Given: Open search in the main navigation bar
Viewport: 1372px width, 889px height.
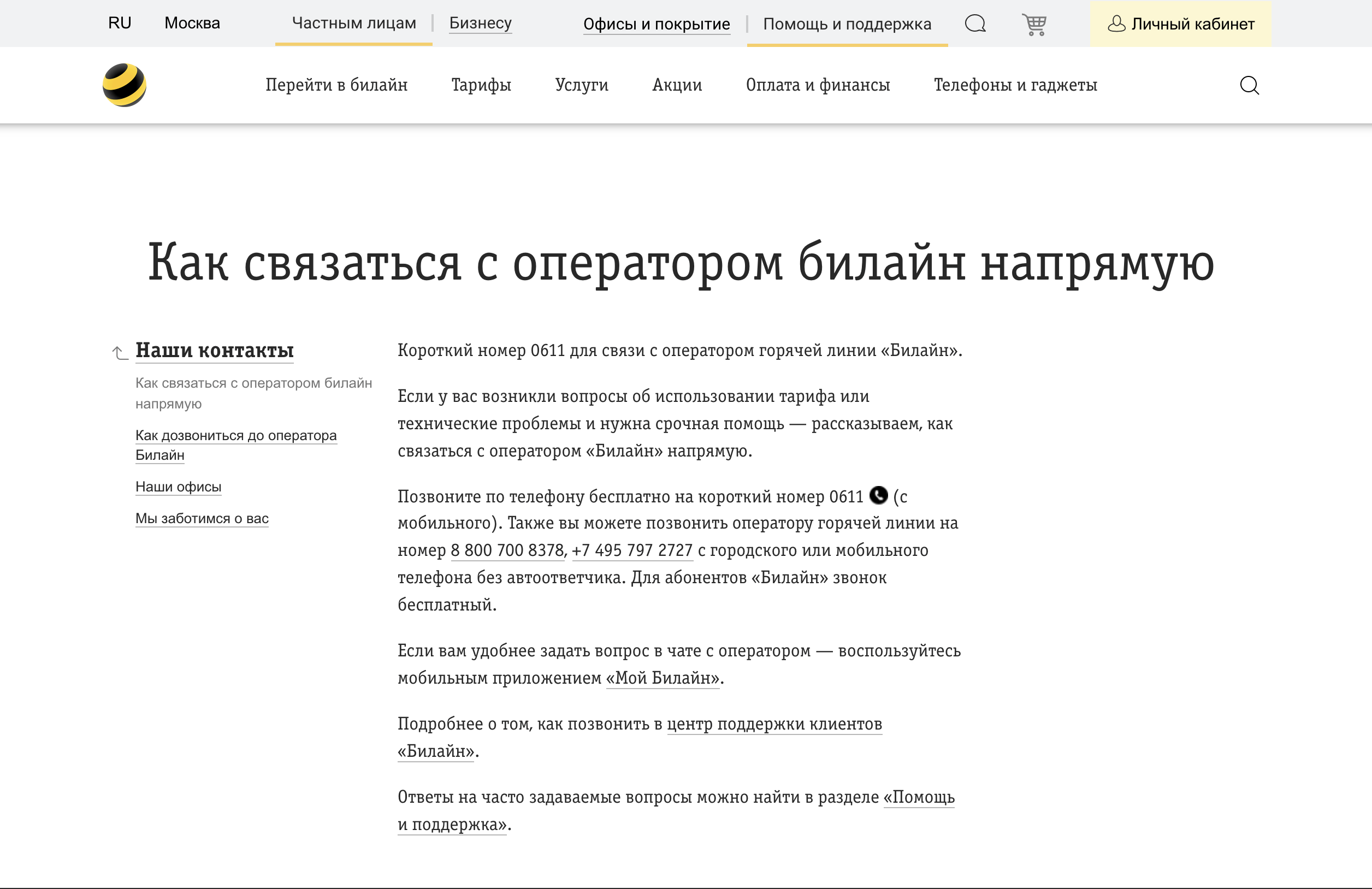Looking at the screenshot, I should click(1249, 85).
